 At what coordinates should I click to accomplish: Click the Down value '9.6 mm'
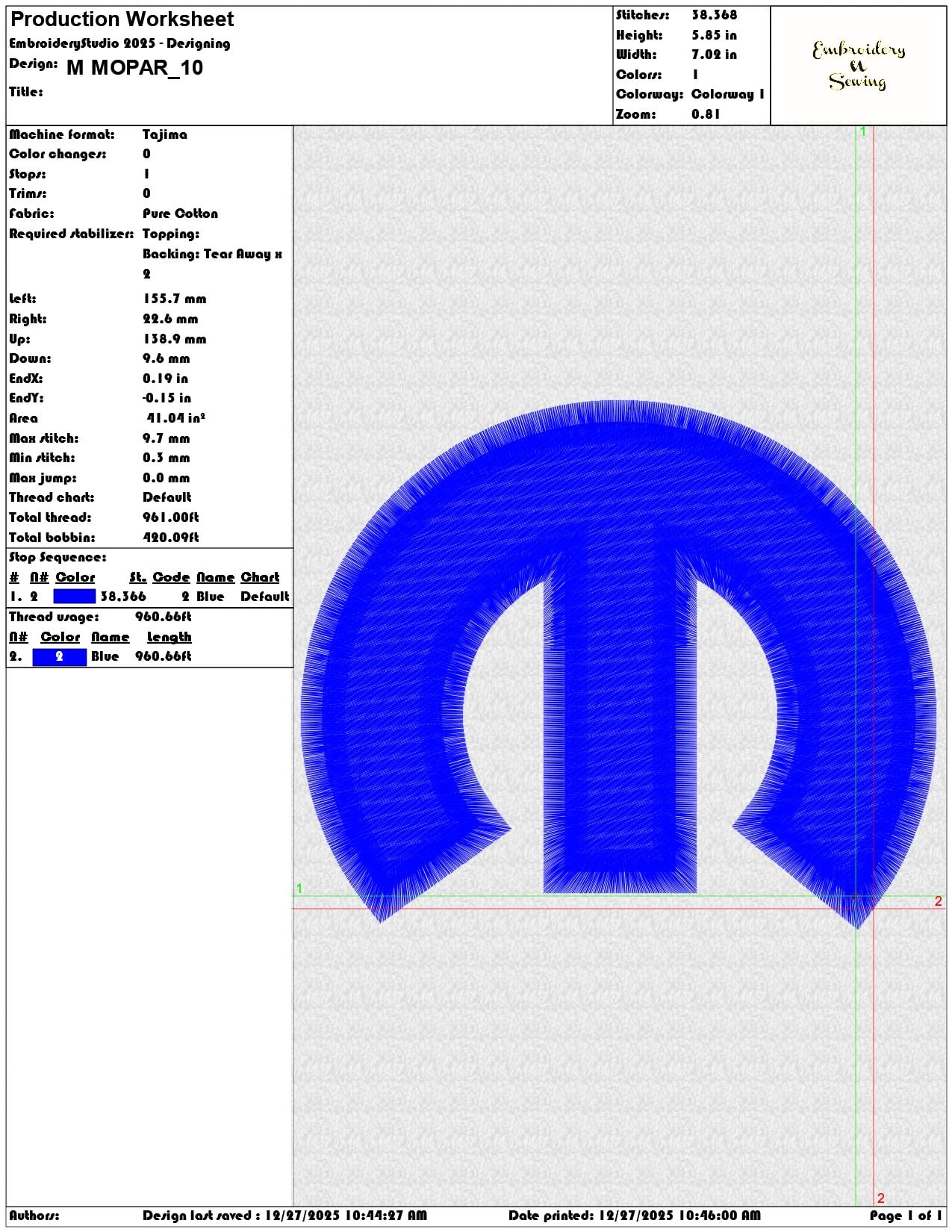click(166, 358)
